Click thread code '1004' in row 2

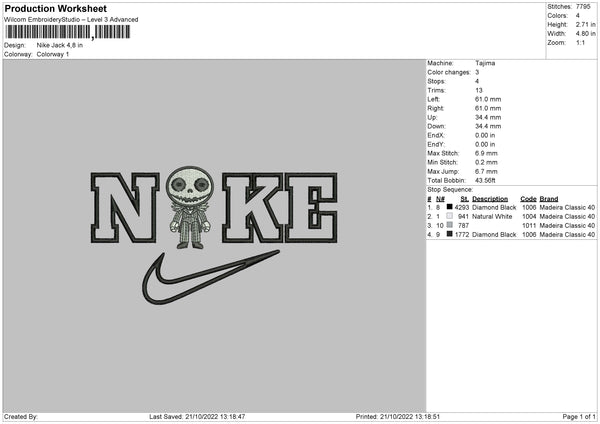[529, 217]
